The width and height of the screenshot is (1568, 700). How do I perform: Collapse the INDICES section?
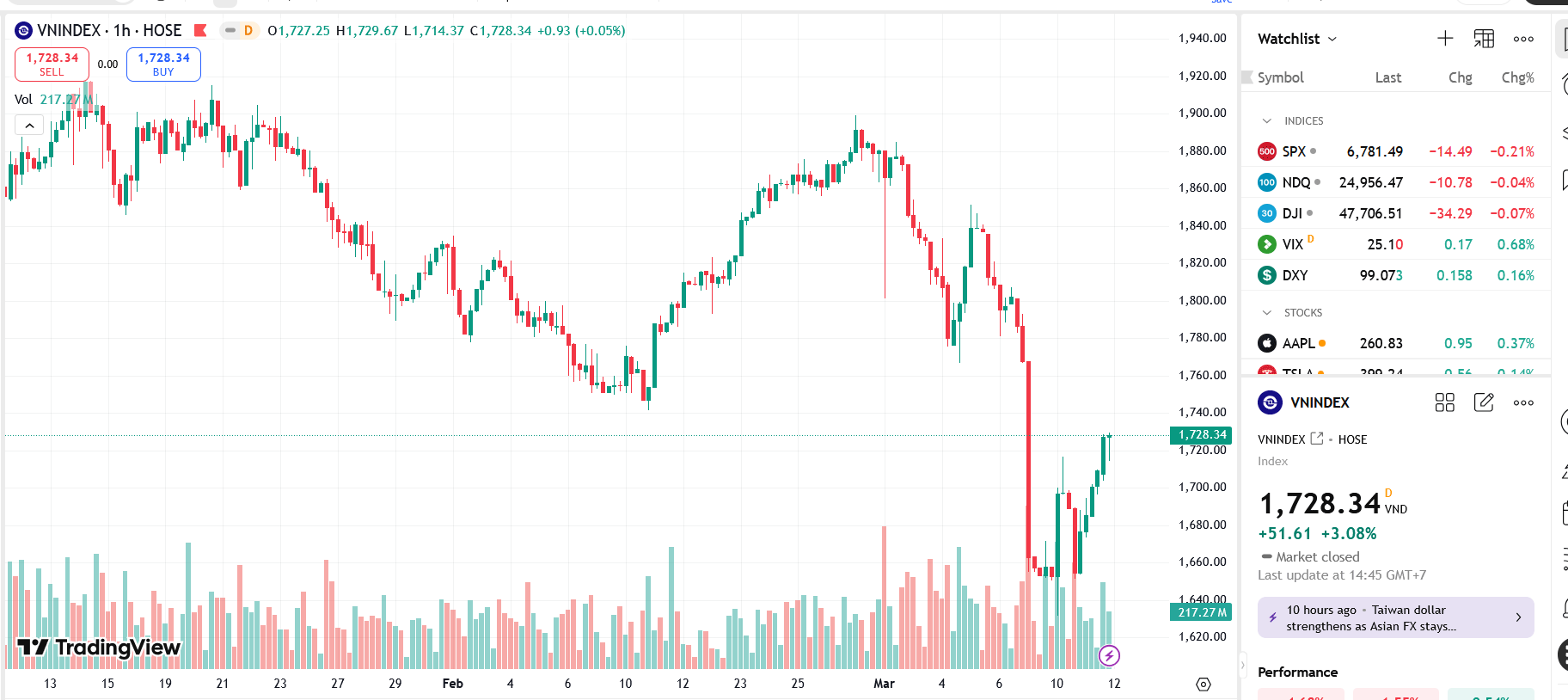(1266, 120)
